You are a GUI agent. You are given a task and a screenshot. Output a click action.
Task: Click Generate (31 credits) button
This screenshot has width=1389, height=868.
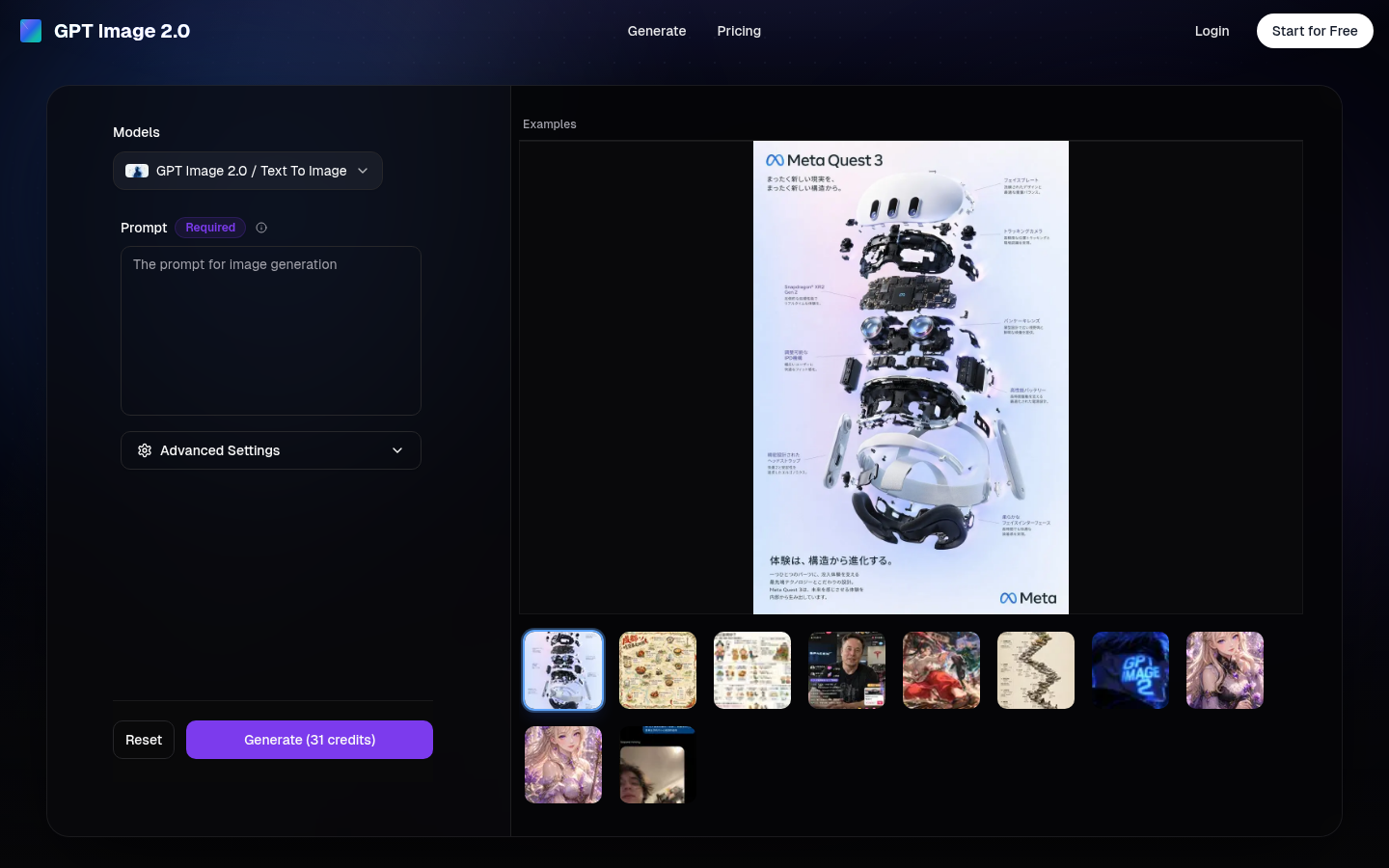(310, 740)
